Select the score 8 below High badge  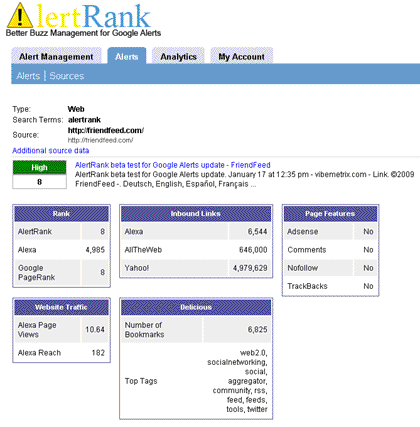tap(39, 182)
